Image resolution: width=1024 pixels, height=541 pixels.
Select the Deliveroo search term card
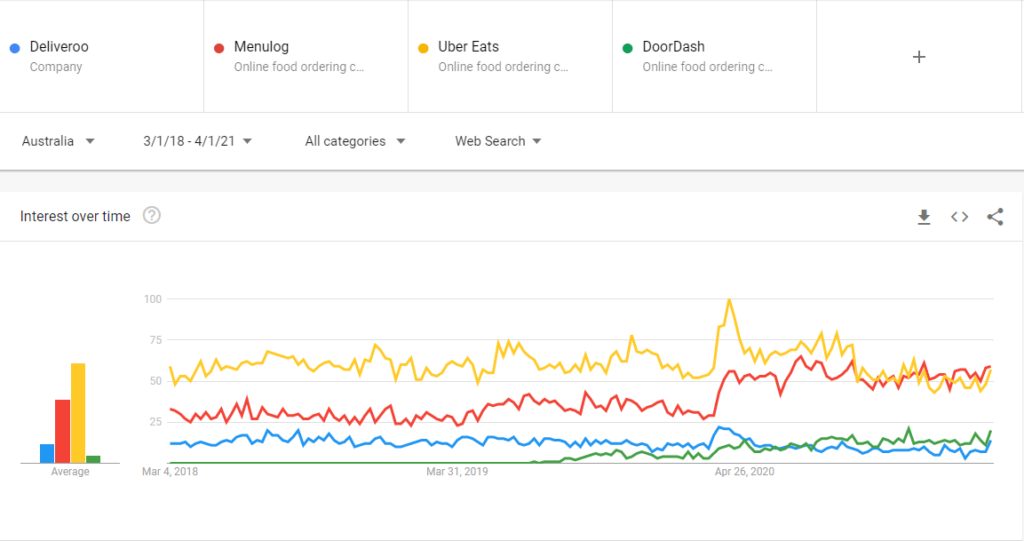pyautogui.click(x=102, y=56)
